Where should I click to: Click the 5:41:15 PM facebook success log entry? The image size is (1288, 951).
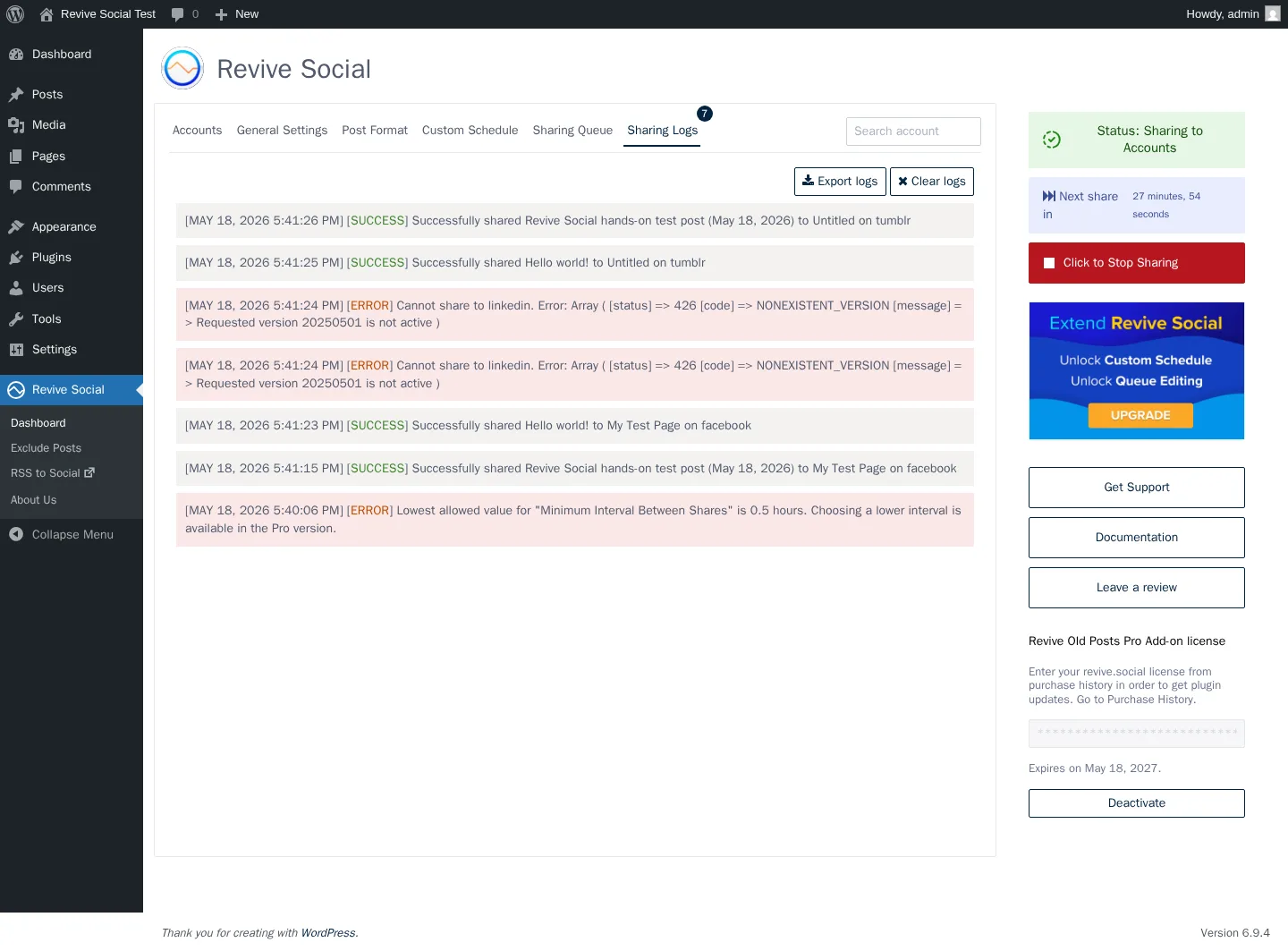point(575,469)
